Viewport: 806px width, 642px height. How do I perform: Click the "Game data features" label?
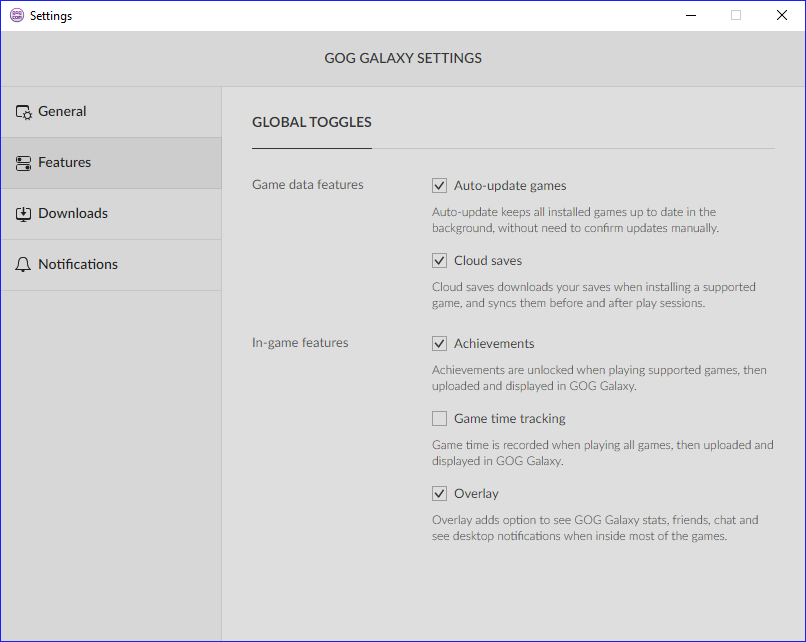307,185
